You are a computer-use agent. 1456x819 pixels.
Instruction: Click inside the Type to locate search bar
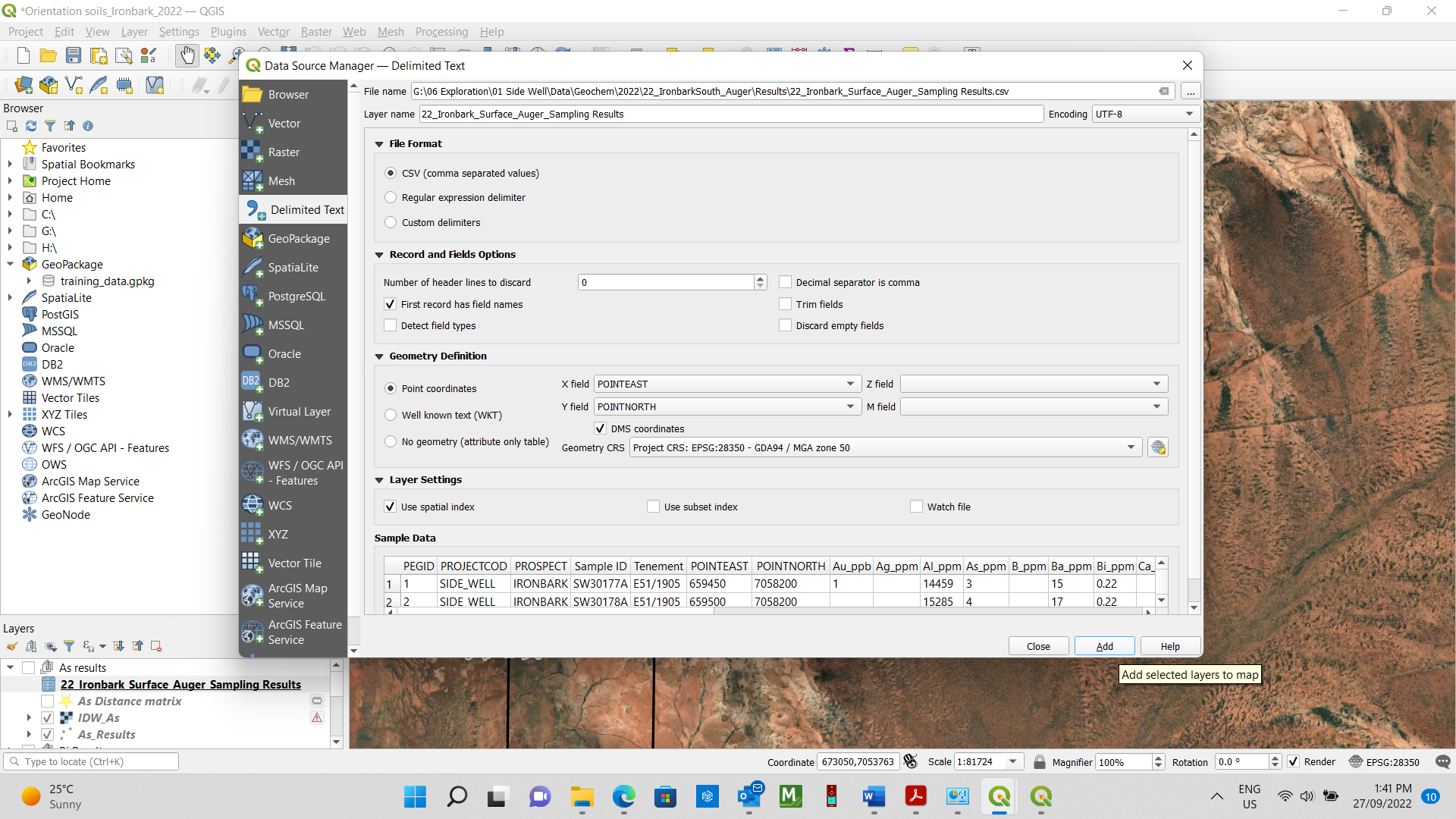(x=91, y=761)
